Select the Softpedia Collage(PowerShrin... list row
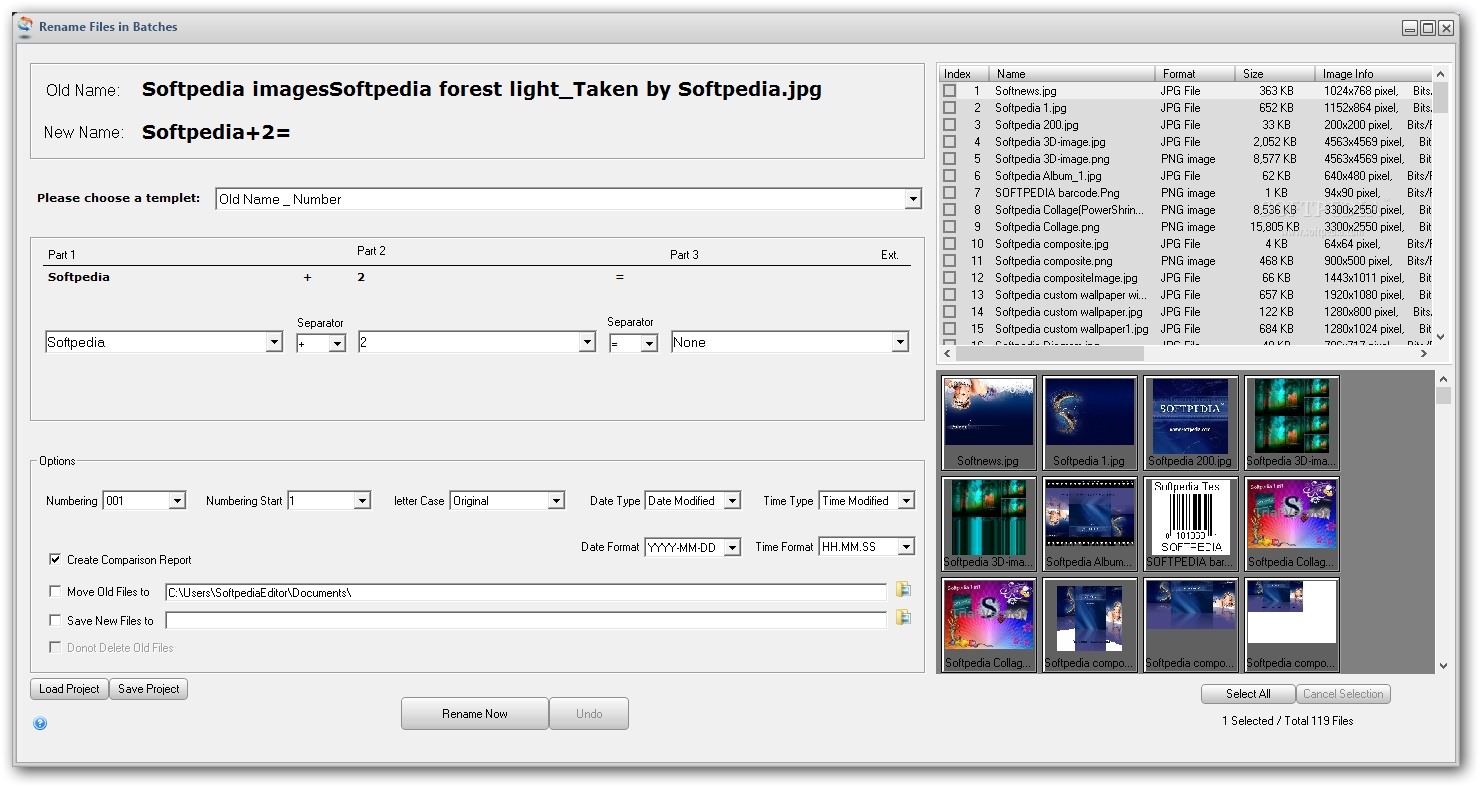The width and height of the screenshot is (1480, 787). point(1186,210)
